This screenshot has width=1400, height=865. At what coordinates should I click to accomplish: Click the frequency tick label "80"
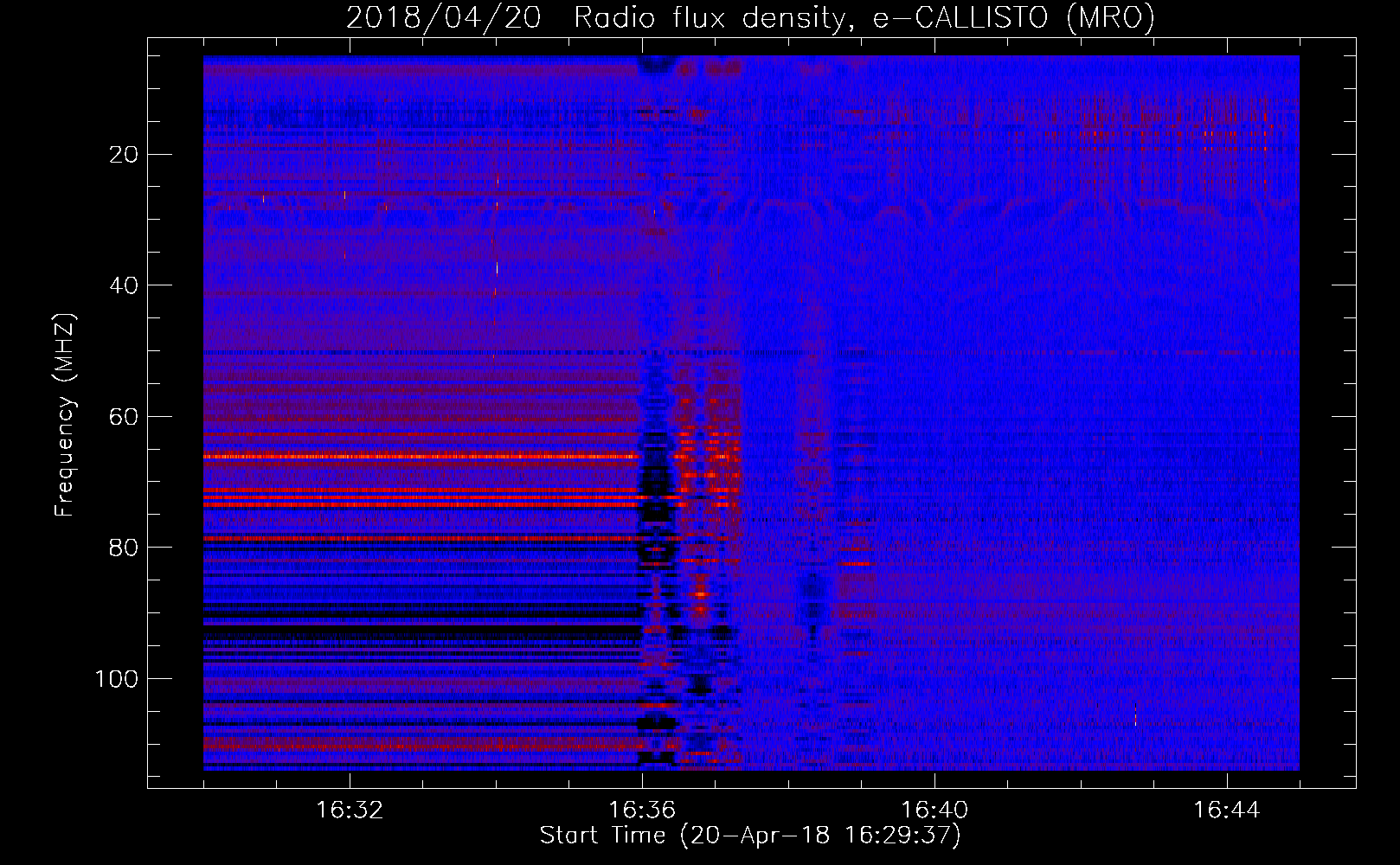pyautogui.click(x=124, y=548)
